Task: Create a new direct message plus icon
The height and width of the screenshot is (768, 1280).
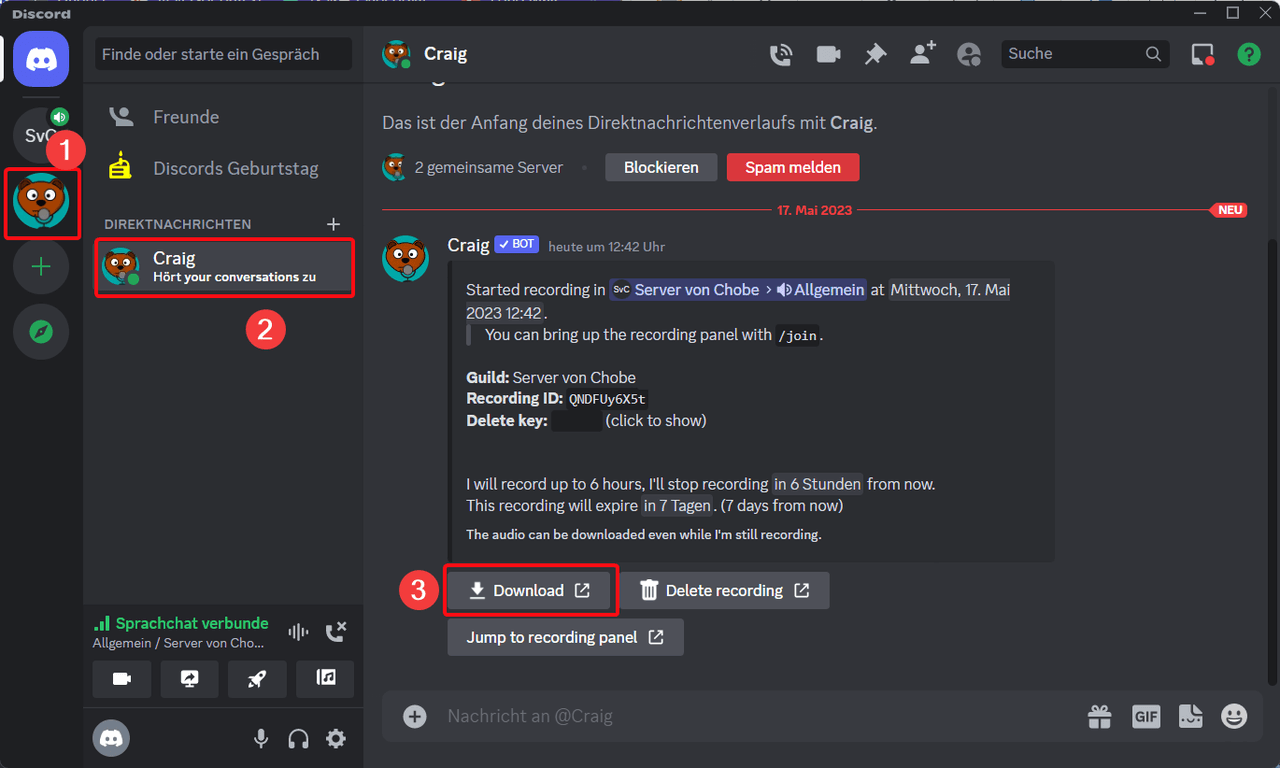Action: coord(334,224)
